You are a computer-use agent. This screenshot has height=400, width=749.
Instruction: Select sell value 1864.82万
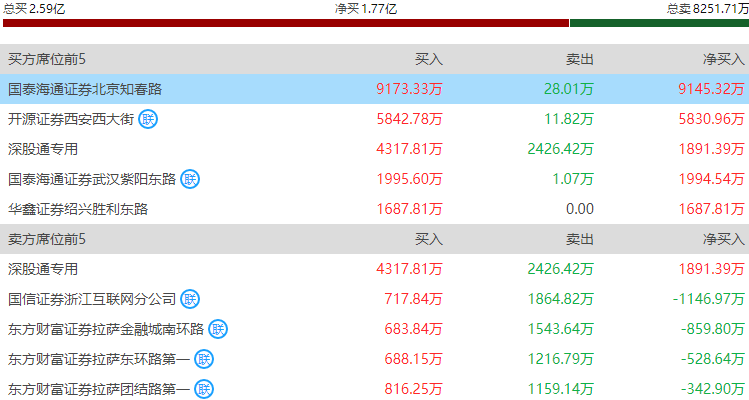[560, 299]
